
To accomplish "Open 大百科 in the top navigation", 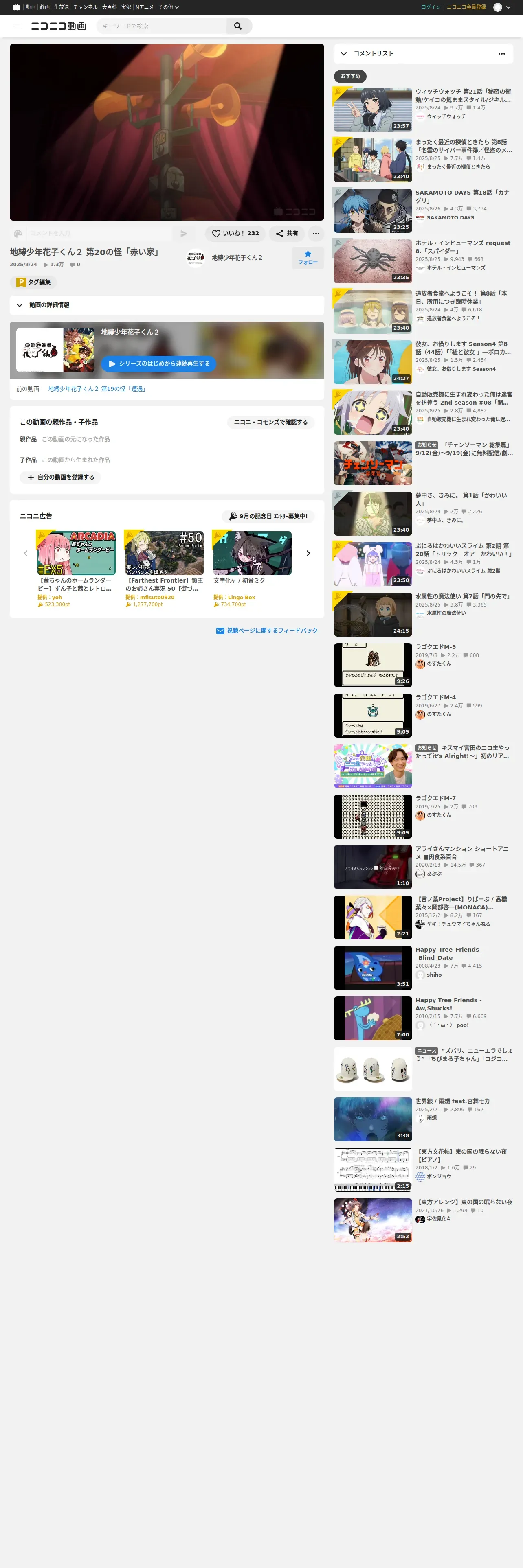I will tap(109, 7).
